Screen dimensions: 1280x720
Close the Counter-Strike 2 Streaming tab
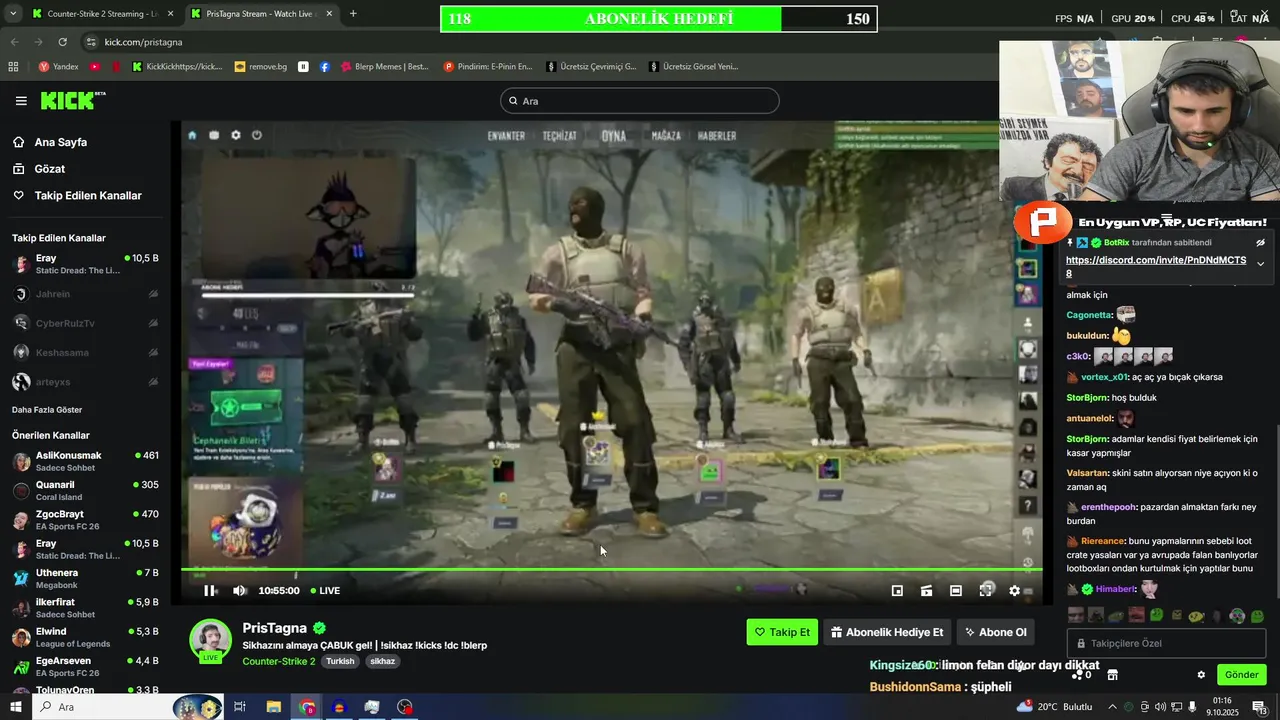click(170, 14)
